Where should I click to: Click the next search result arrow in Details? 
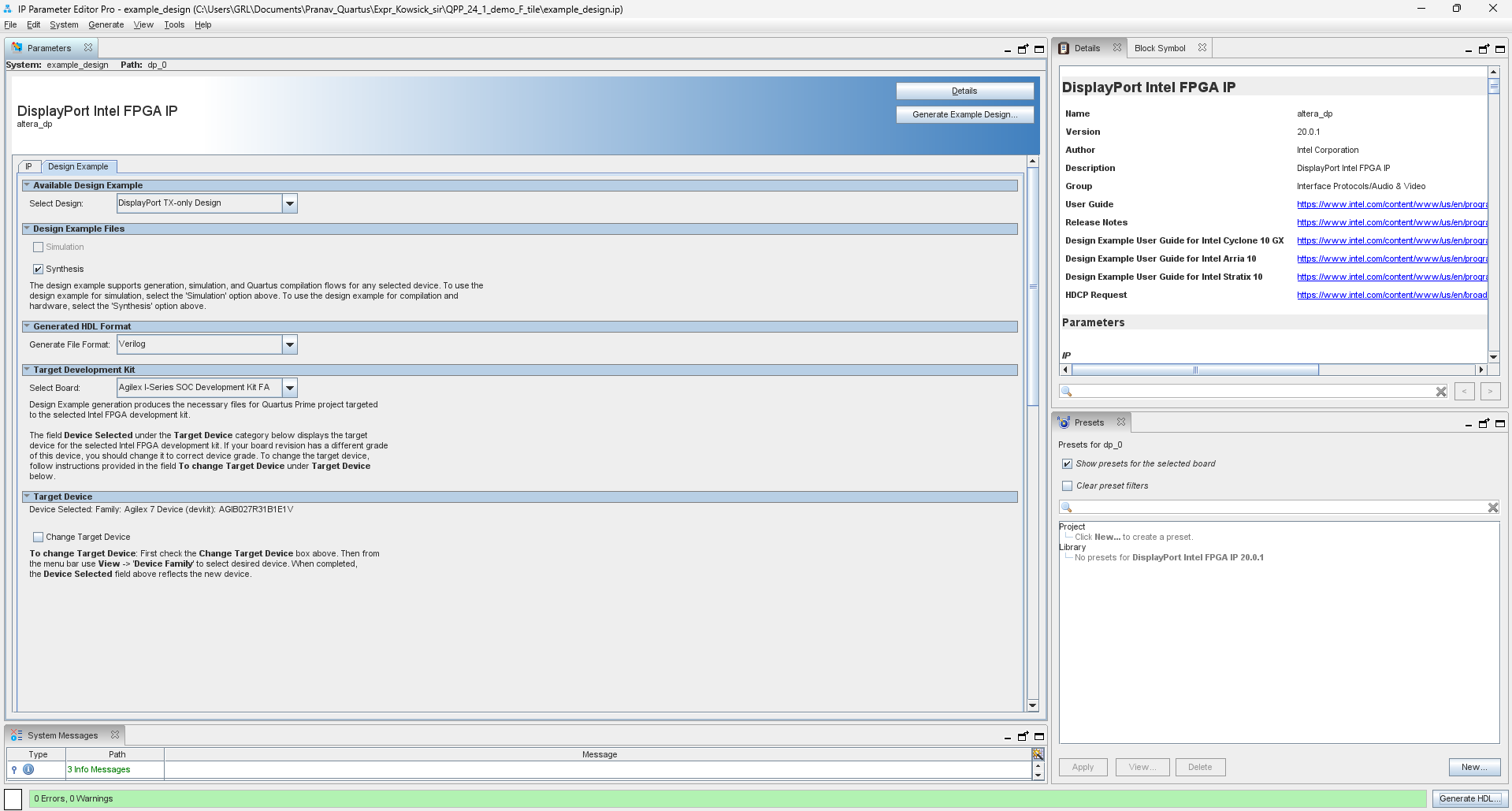[x=1491, y=391]
